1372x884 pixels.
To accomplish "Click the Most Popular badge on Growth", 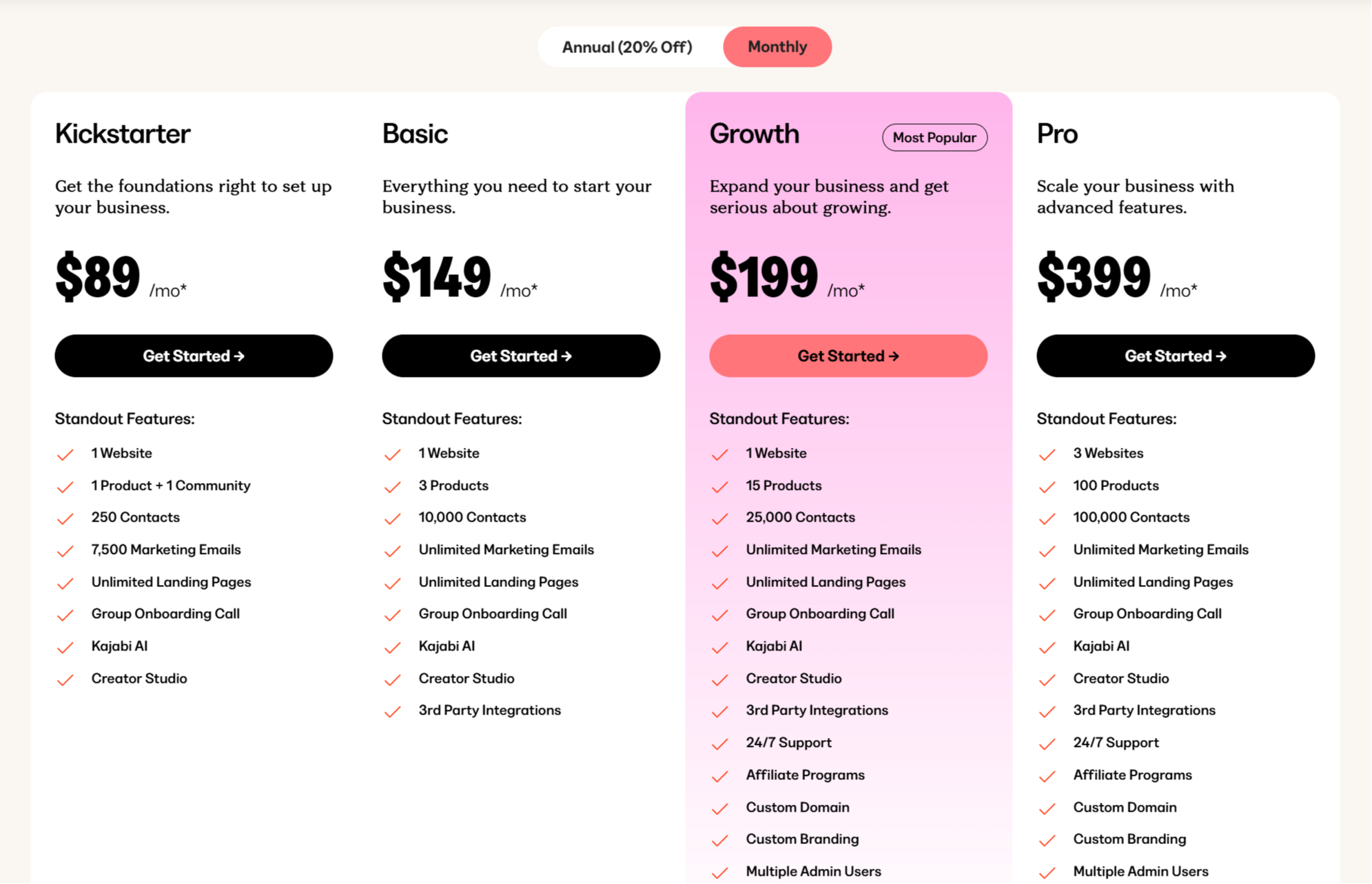I will coord(934,137).
